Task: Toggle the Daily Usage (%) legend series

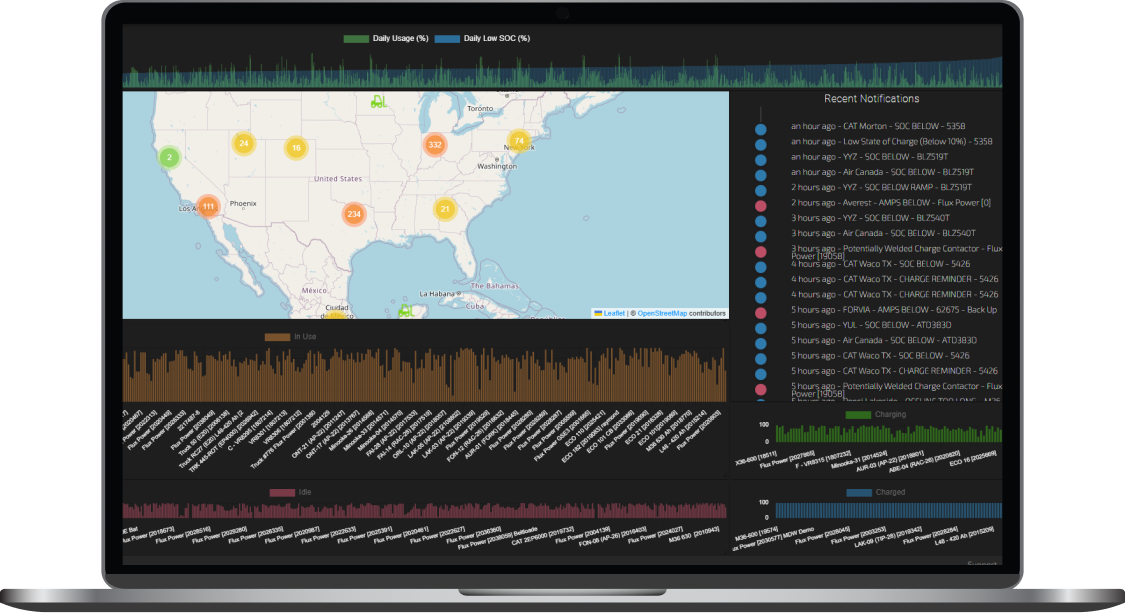Action: [x=386, y=39]
